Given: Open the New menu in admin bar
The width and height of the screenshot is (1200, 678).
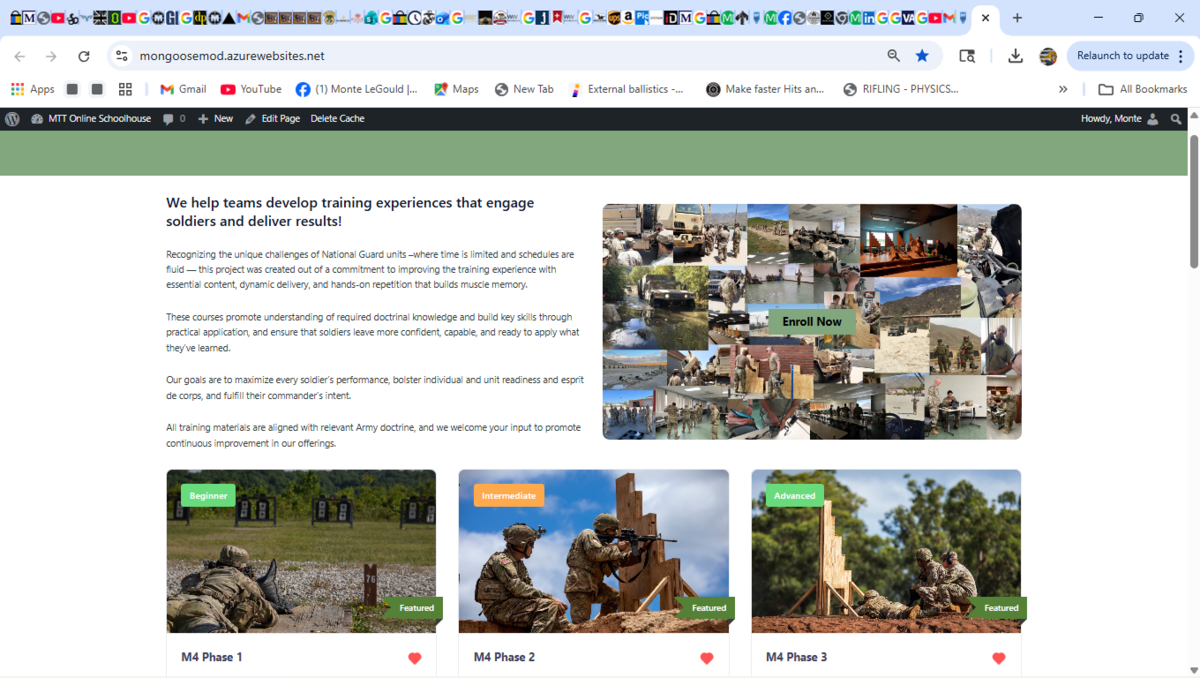Looking at the screenshot, I should (x=215, y=119).
